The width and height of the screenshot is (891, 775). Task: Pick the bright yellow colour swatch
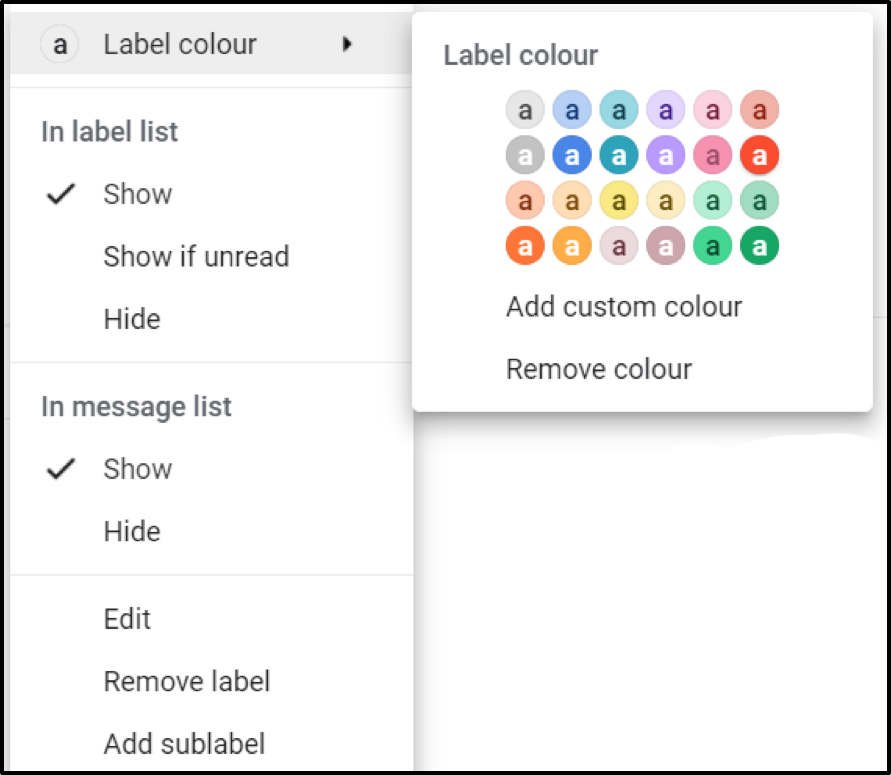coord(619,200)
